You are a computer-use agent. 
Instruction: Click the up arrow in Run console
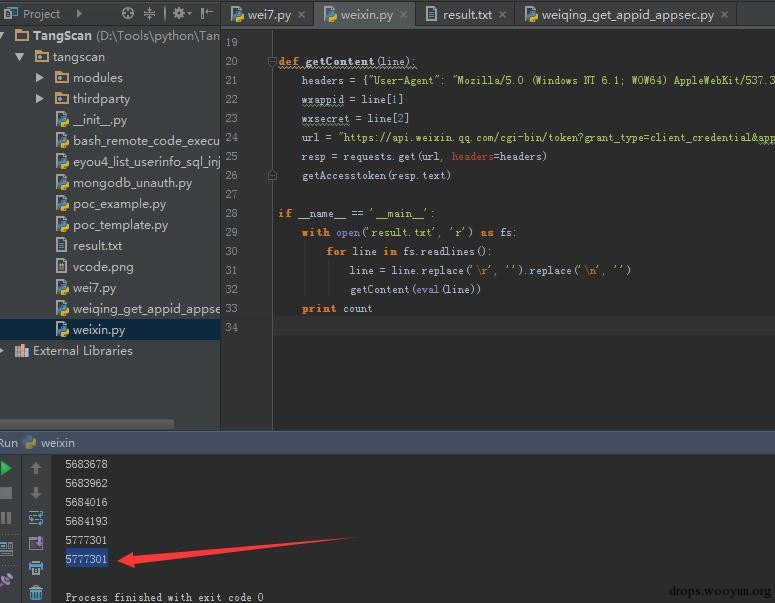pyautogui.click(x=36, y=468)
